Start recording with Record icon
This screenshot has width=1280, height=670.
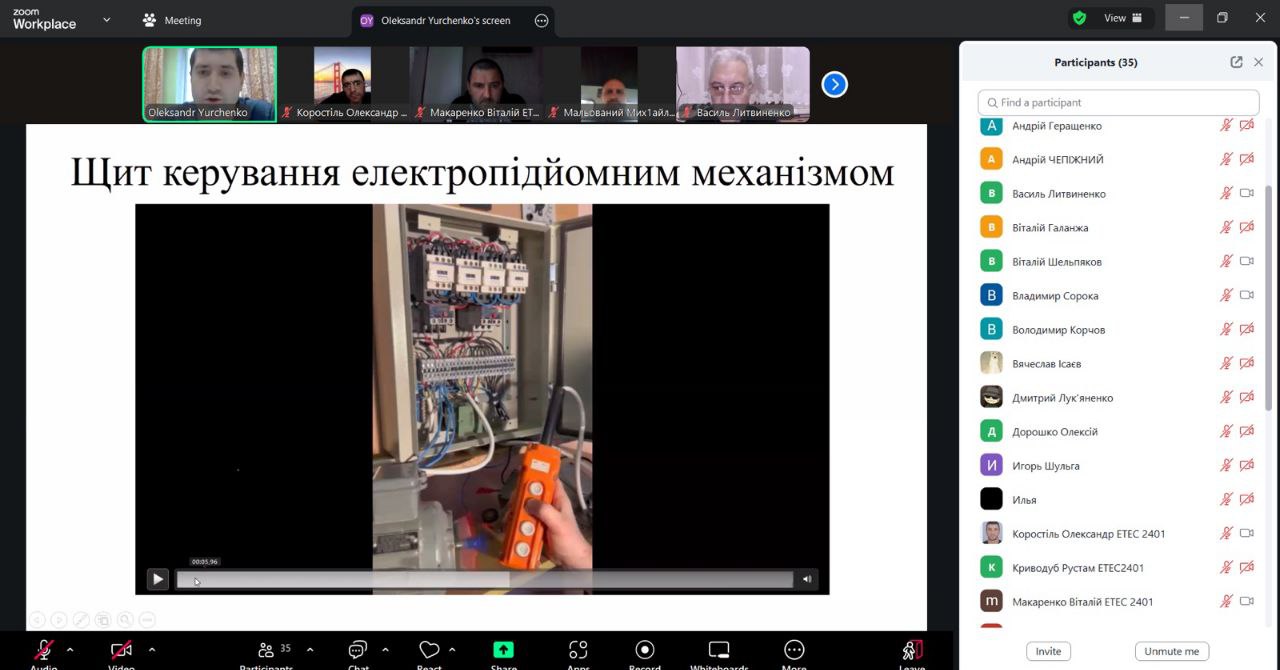pyautogui.click(x=645, y=650)
